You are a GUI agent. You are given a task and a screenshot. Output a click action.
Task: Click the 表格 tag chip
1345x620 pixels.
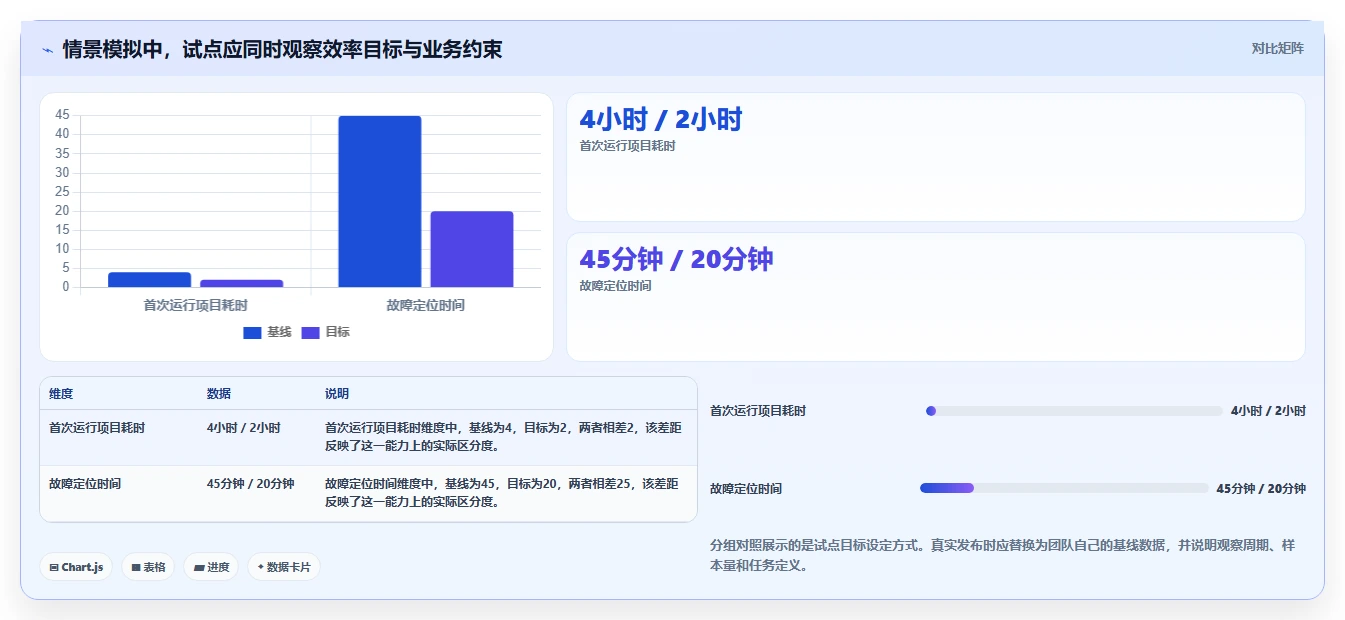pyautogui.click(x=148, y=567)
